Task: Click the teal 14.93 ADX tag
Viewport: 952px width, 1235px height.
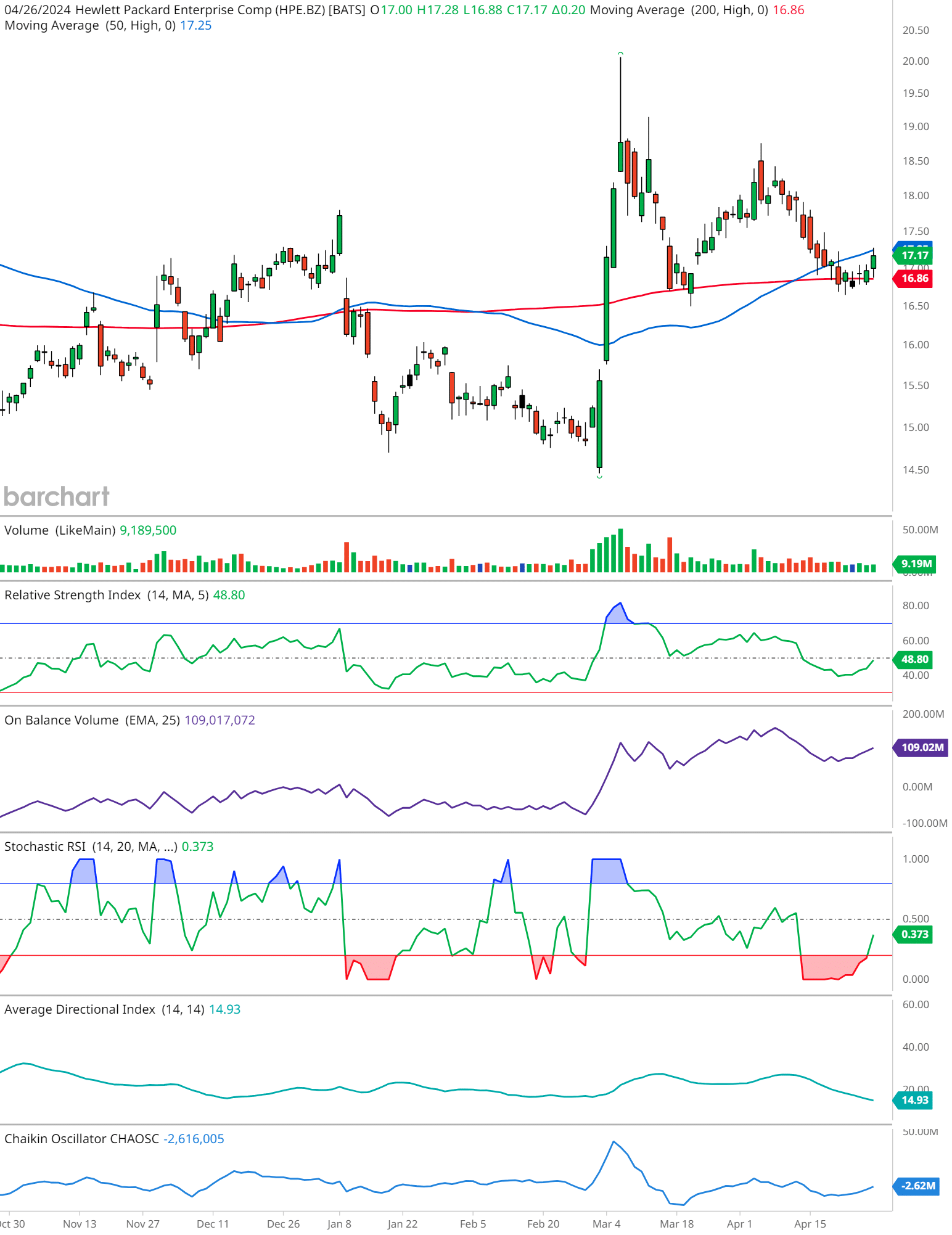Action: pos(914,1100)
